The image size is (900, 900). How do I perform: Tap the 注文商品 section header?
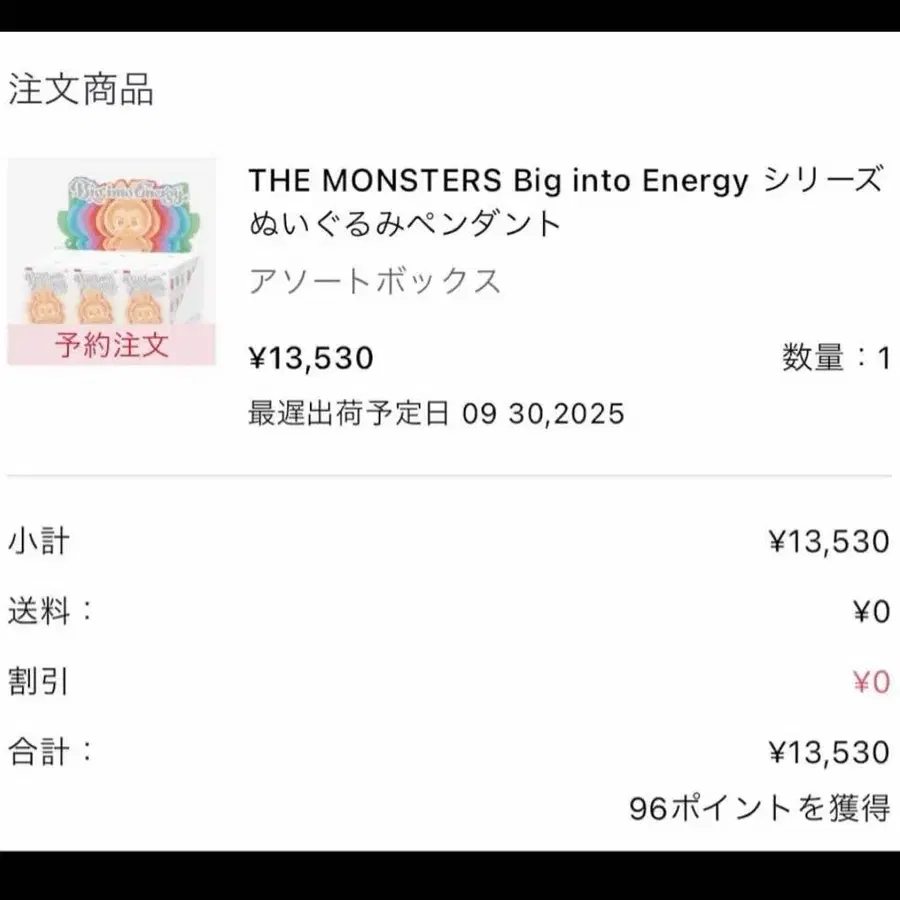pyautogui.click(x=81, y=90)
